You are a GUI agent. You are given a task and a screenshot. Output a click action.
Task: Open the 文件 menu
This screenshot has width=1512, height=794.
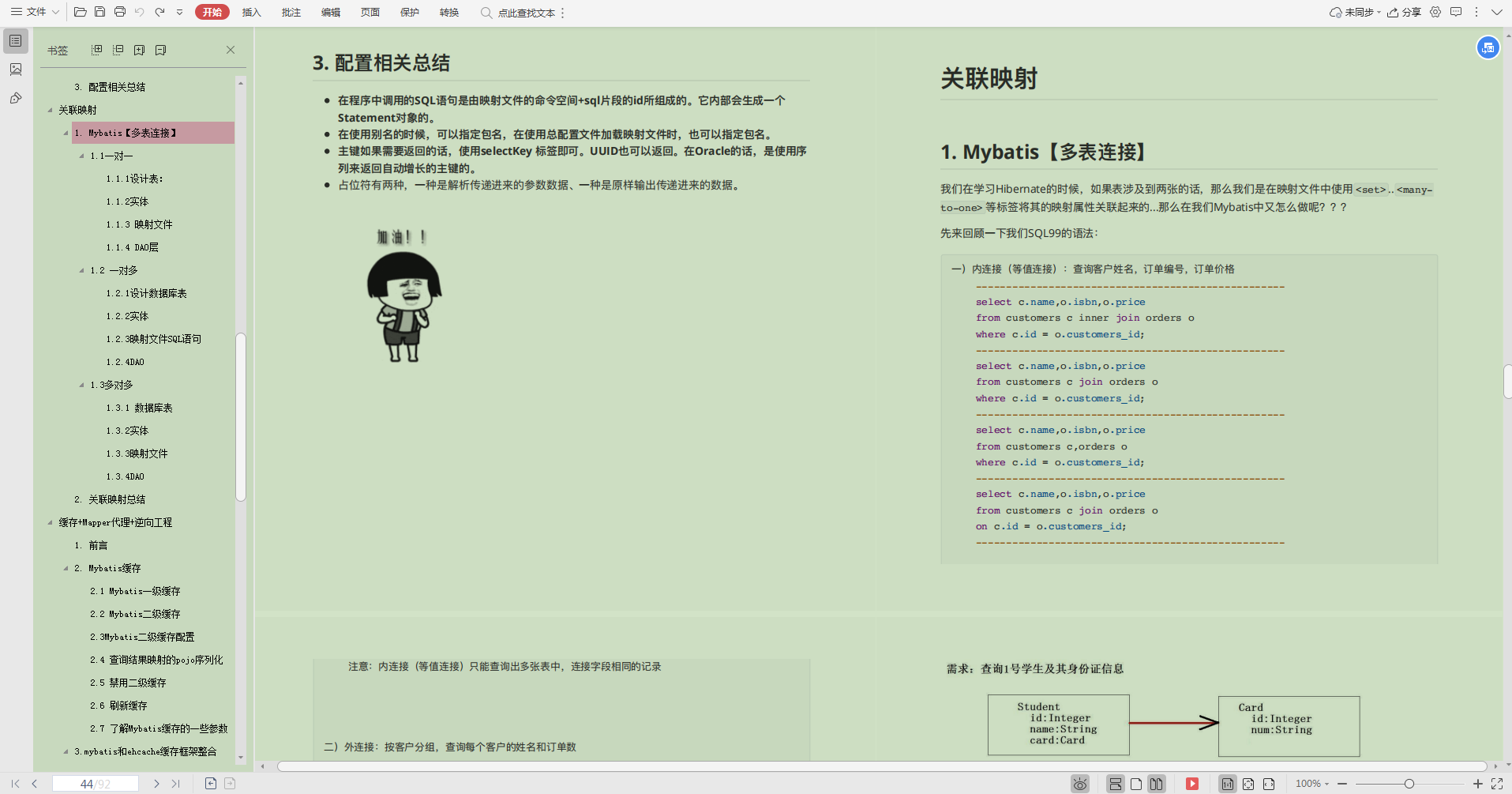pos(35,12)
